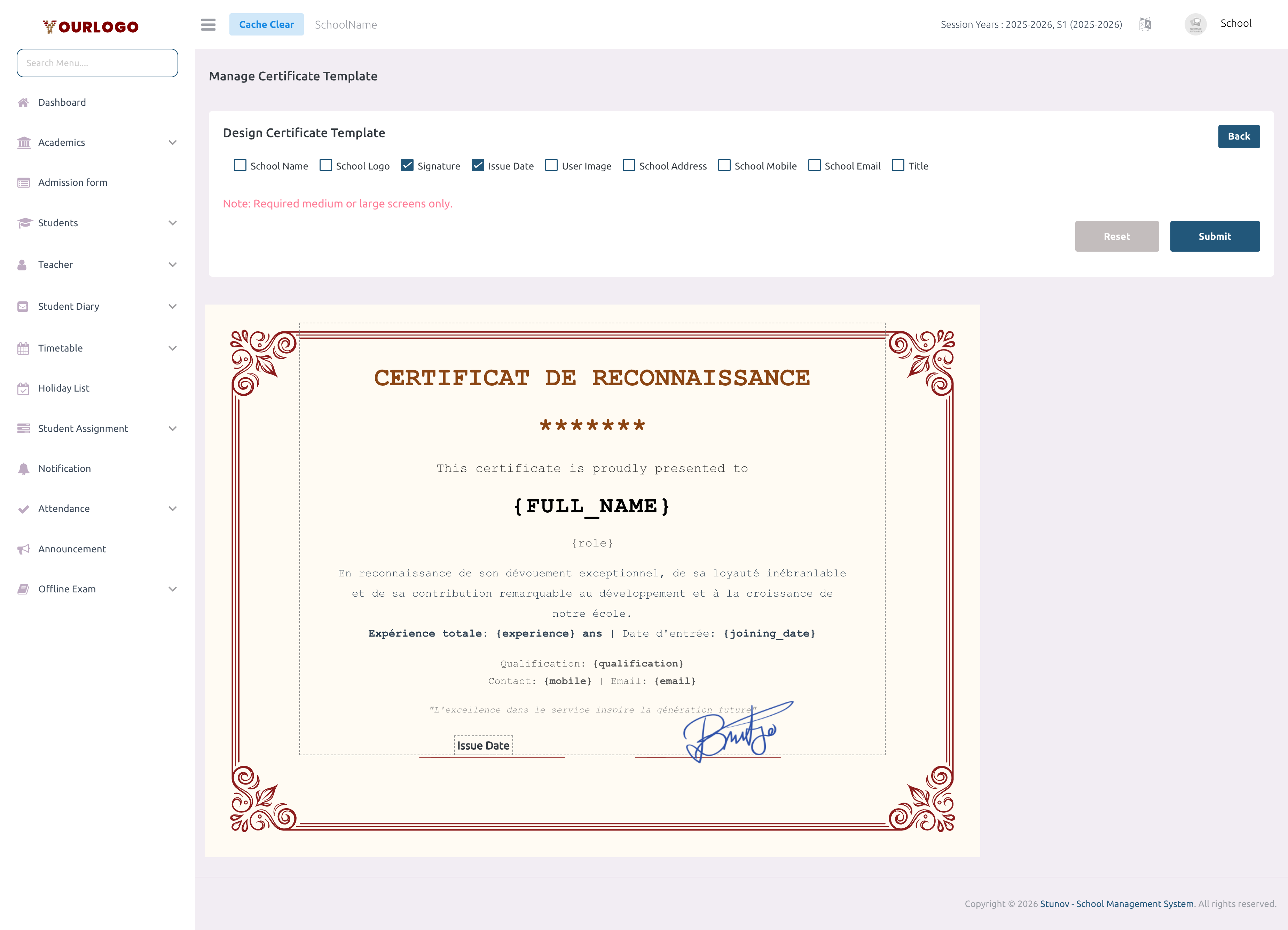Select the Student Assignment list icon

pos(23,428)
